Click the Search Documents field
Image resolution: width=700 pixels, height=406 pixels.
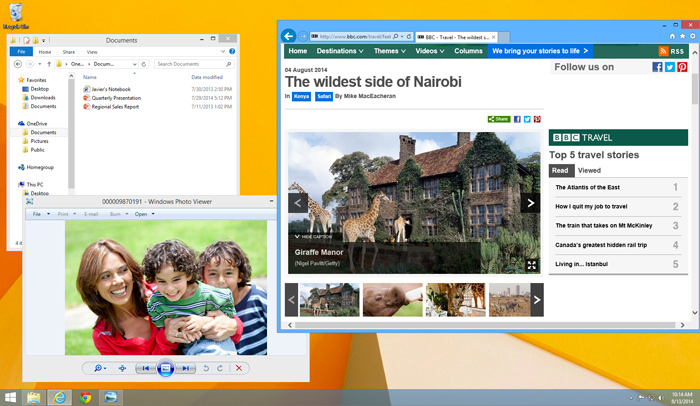[192, 63]
